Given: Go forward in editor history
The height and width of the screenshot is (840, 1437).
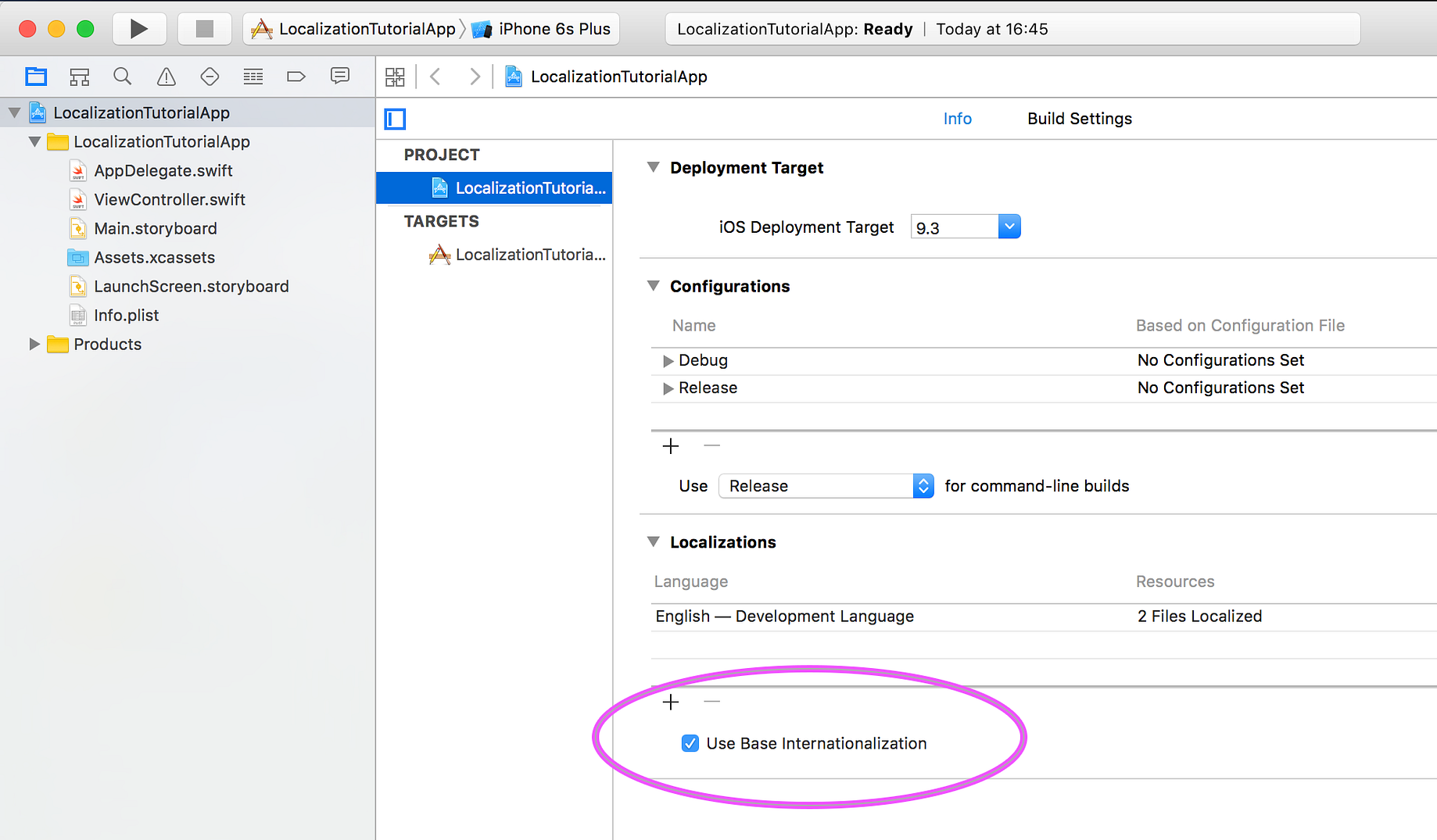Looking at the screenshot, I should pyautogui.click(x=475, y=77).
